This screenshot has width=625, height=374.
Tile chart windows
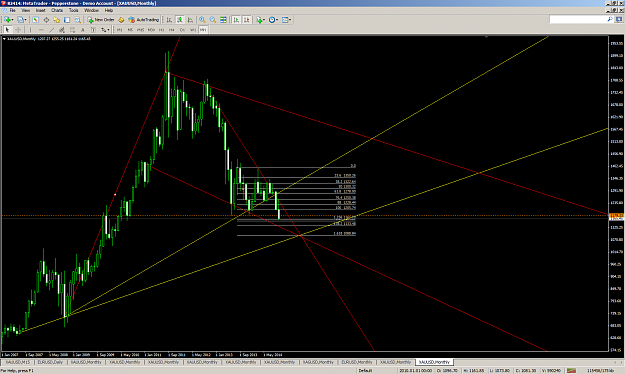point(223,20)
